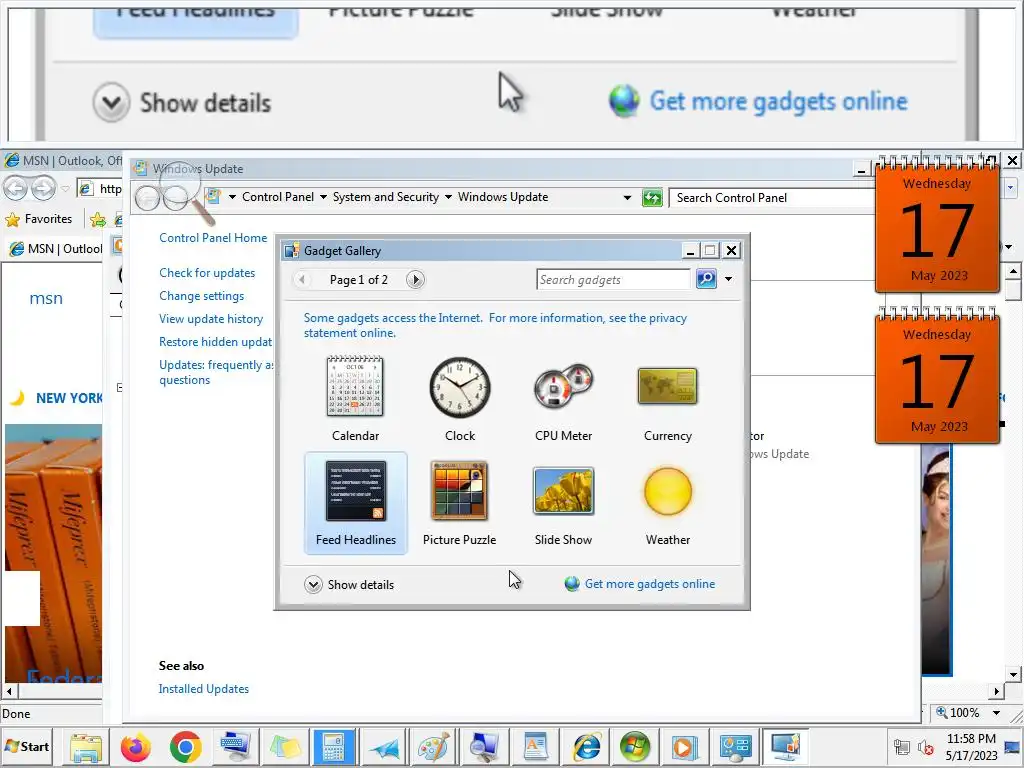The height and width of the screenshot is (768, 1024).
Task: Click the Internet Explorer address bar
Action: click(x=100, y=189)
